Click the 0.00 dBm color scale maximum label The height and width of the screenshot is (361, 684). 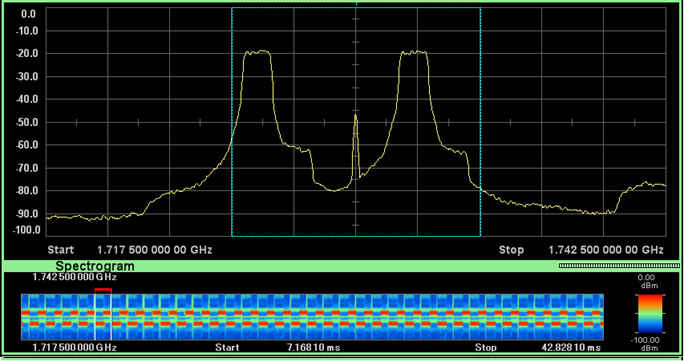(649, 282)
